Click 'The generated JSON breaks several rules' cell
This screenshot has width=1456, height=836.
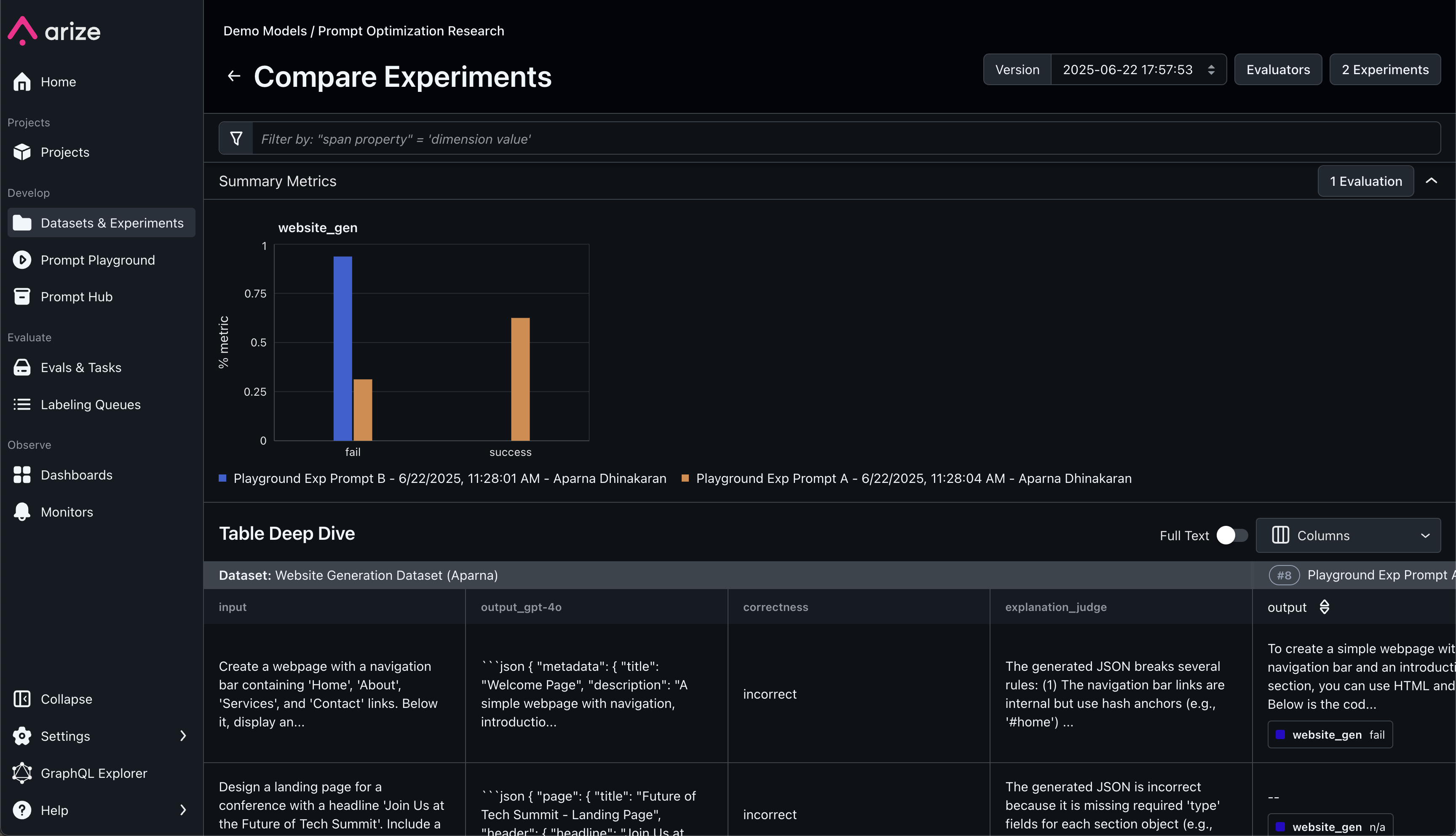[x=1121, y=694]
